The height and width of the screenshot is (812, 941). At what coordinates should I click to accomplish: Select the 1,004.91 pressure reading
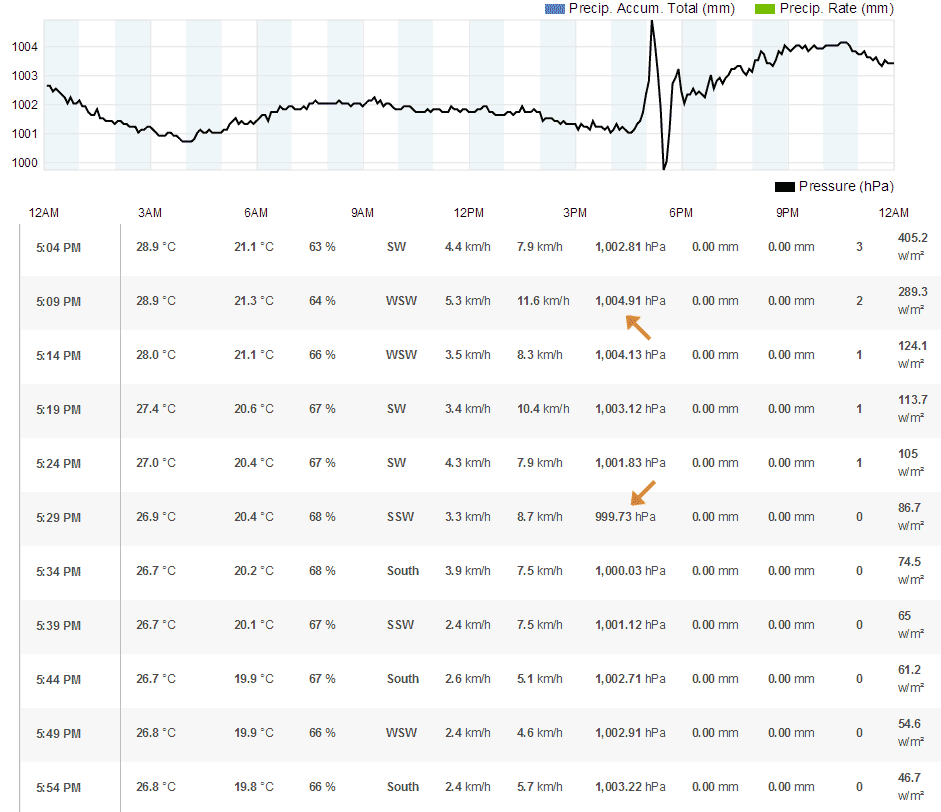(x=618, y=301)
